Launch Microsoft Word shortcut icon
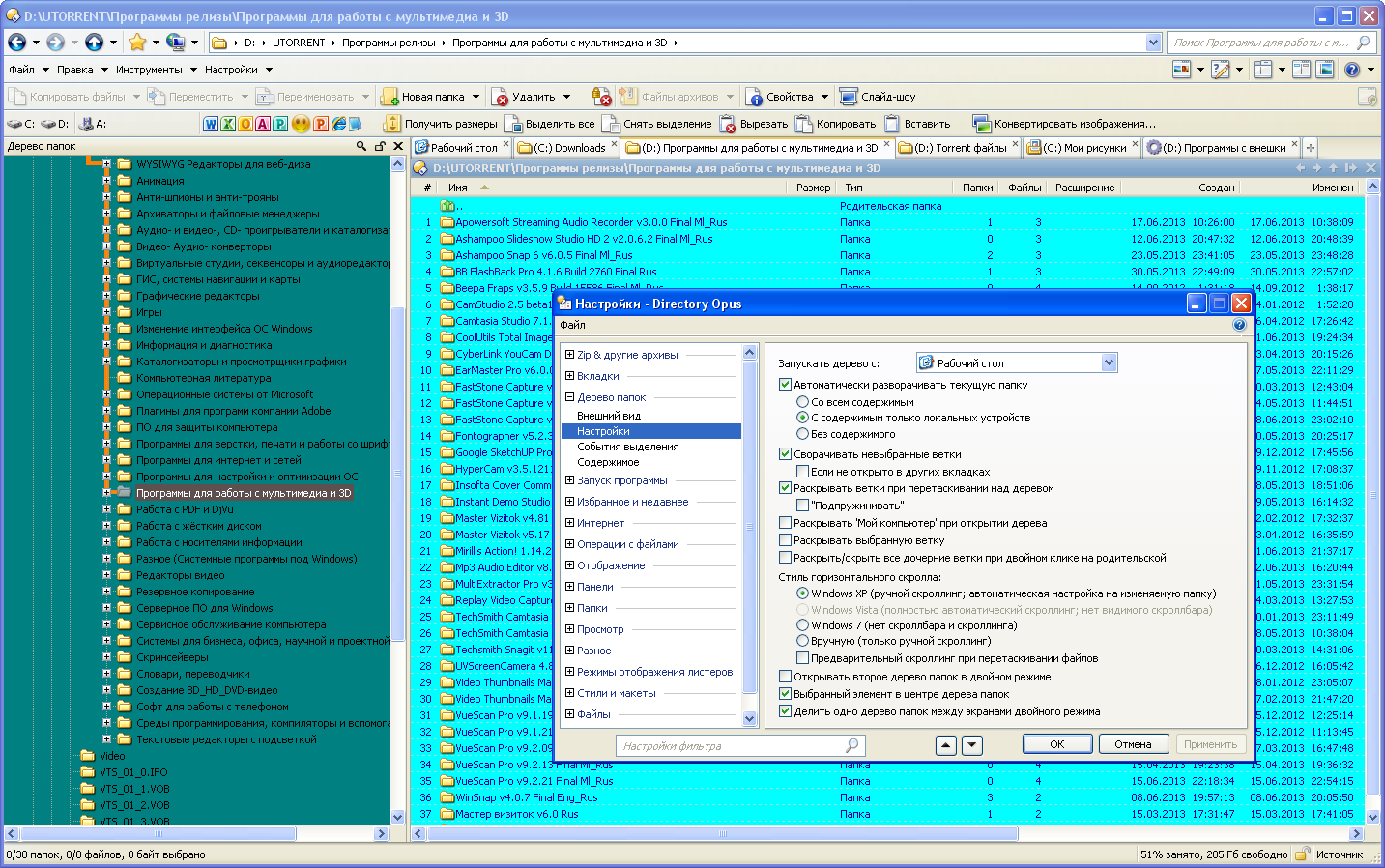 (x=211, y=124)
